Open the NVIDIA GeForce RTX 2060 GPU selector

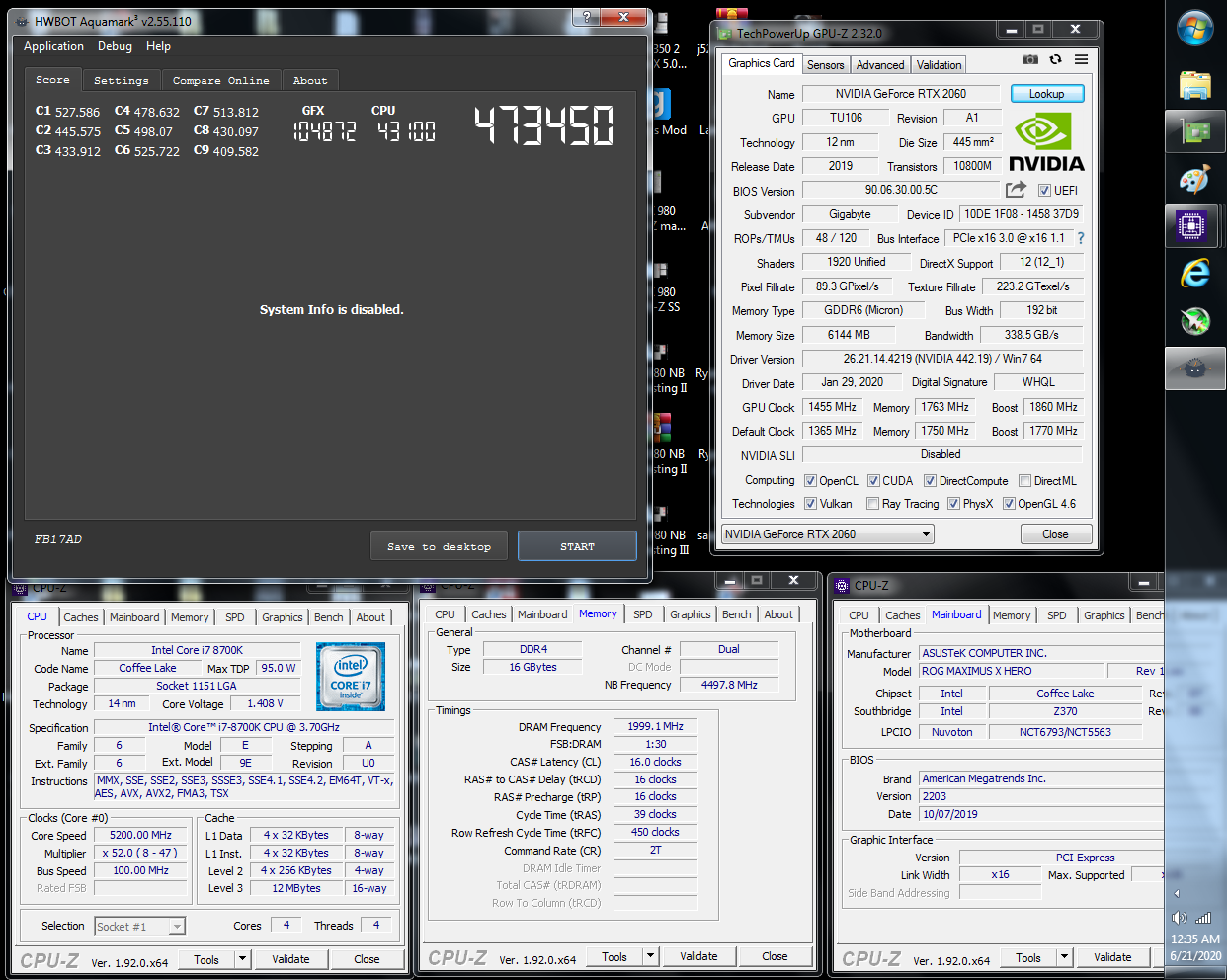(x=827, y=534)
